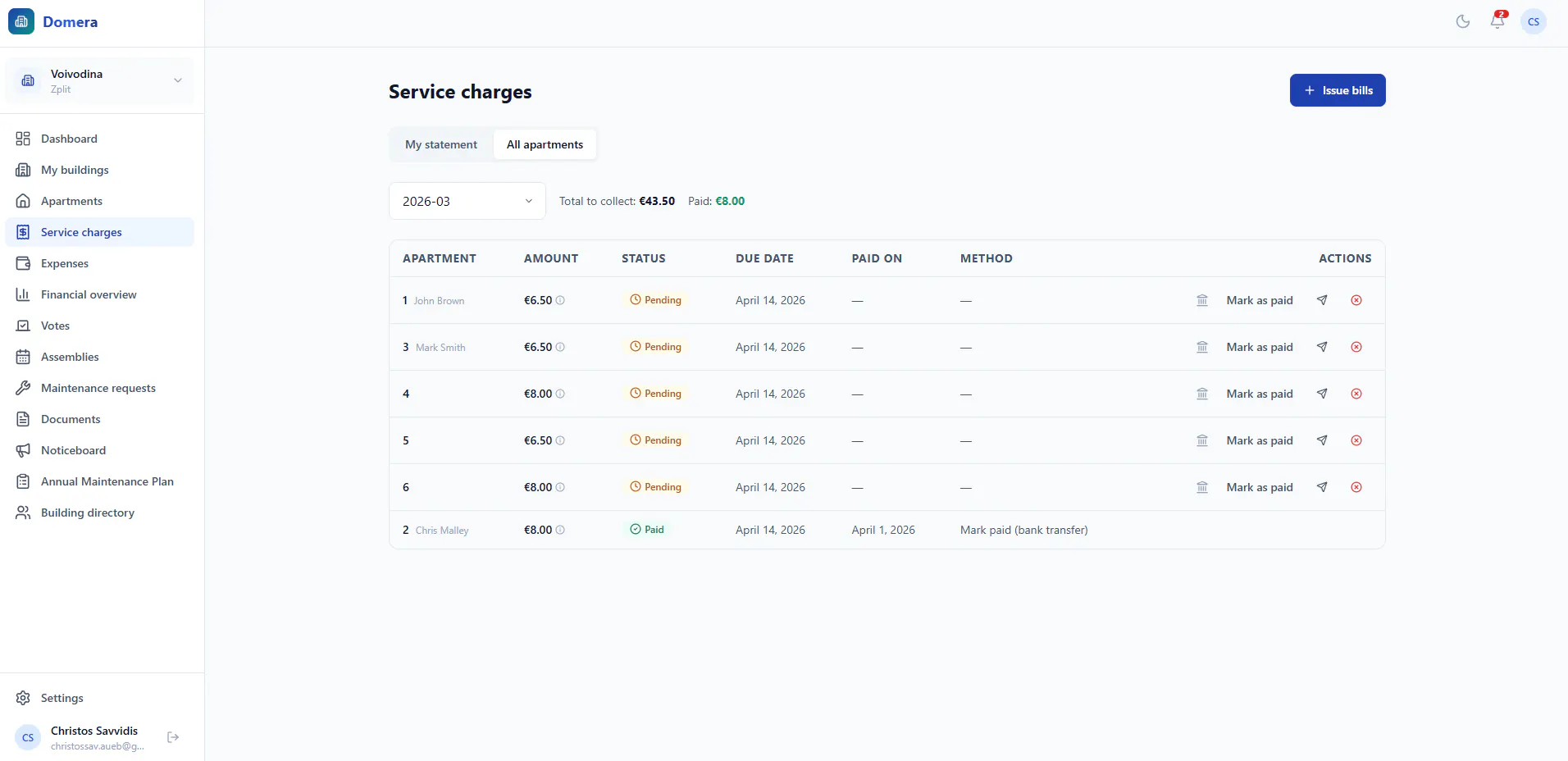The height and width of the screenshot is (761, 1568).
Task: Send reminder for apartment 5 row
Action: pos(1322,440)
